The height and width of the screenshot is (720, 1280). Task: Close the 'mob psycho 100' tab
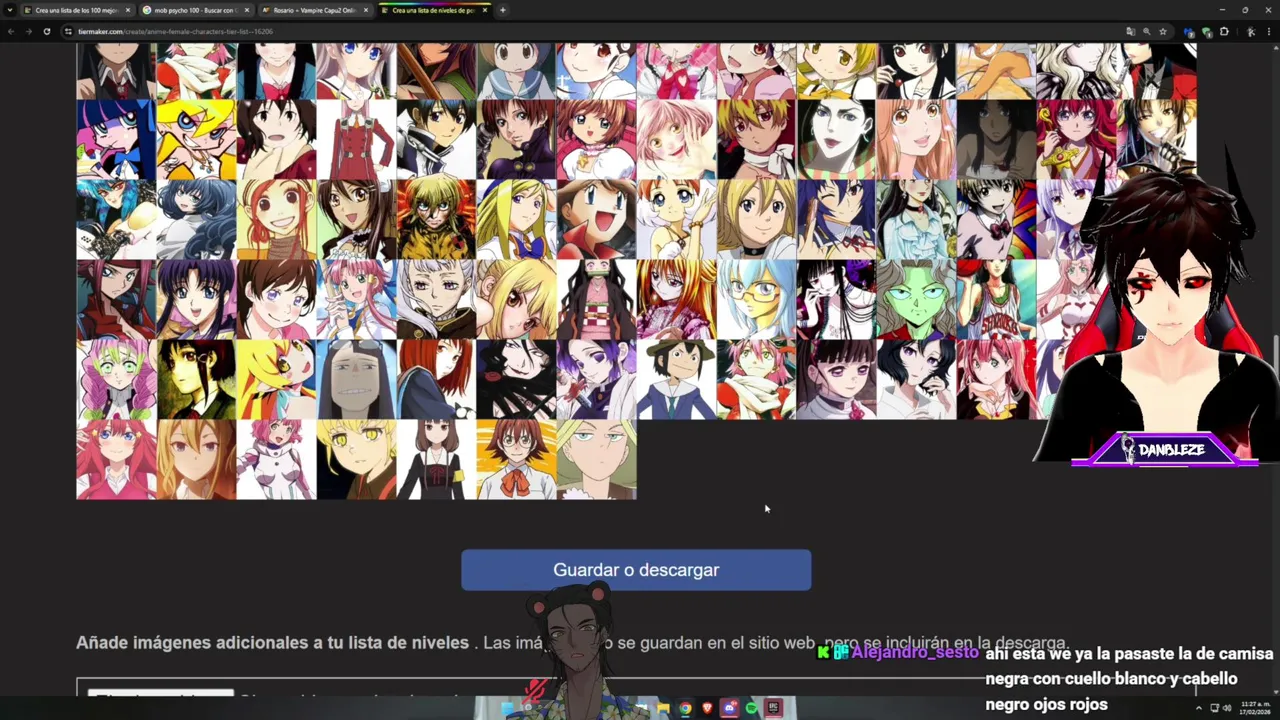click(x=247, y=10)
